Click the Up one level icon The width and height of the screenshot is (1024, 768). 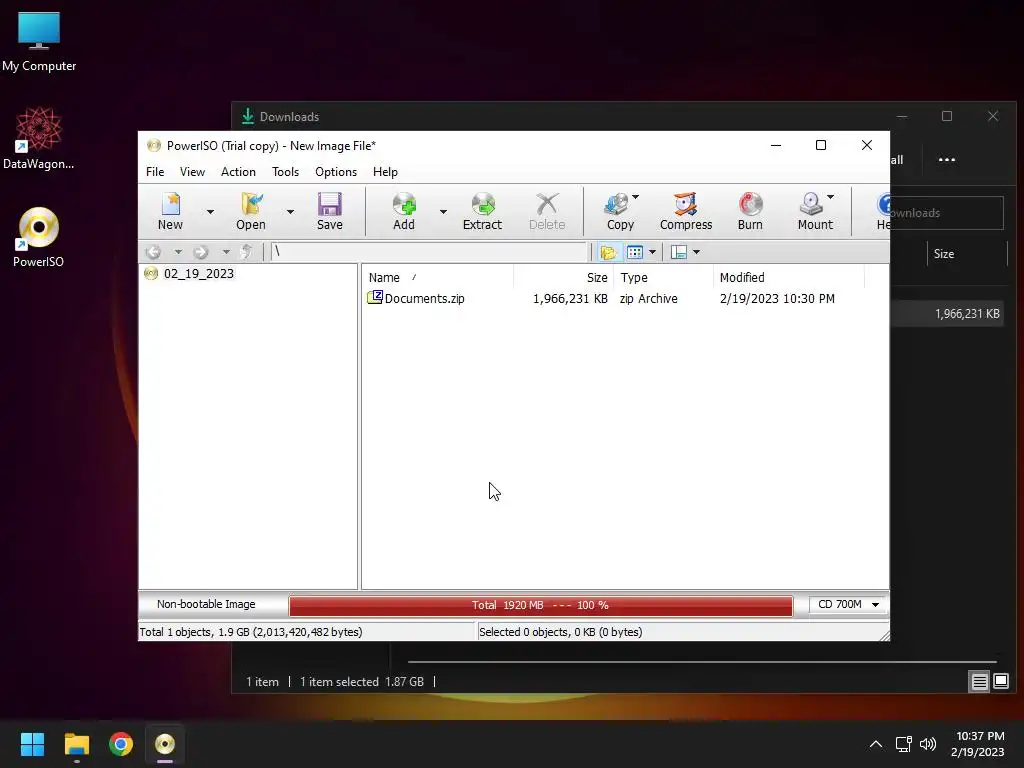246,252
